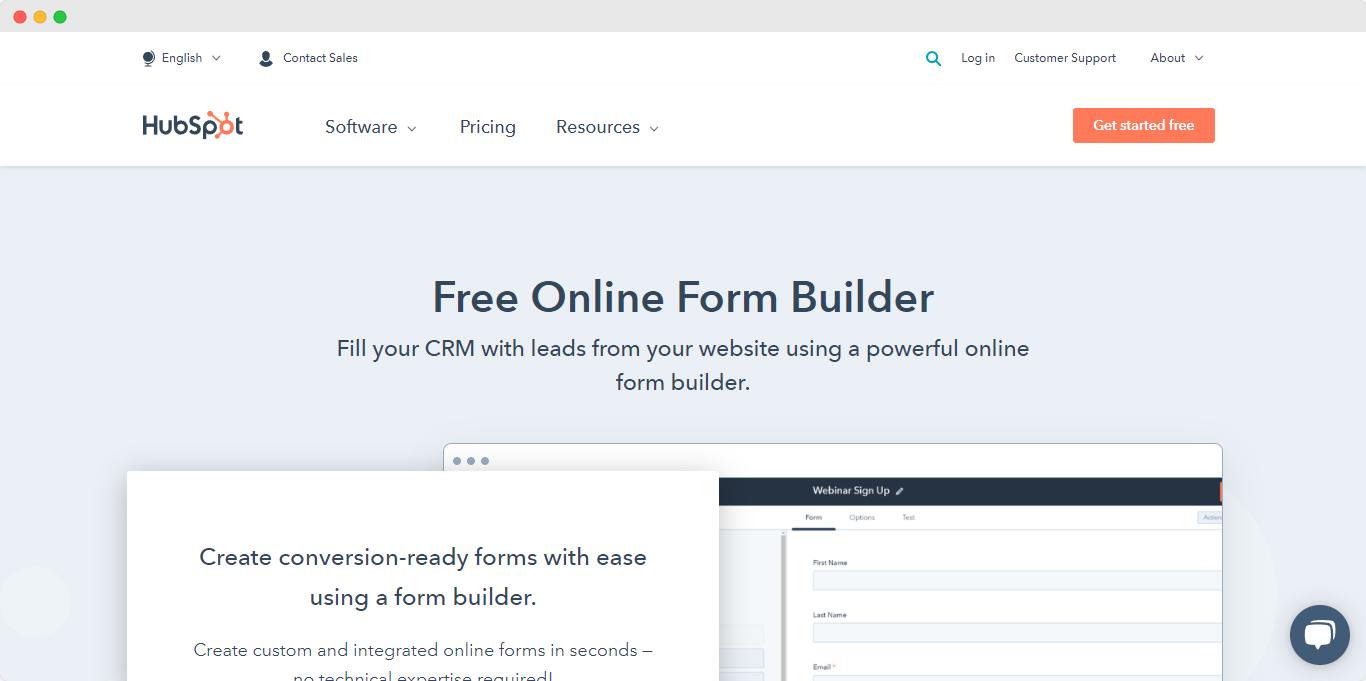The width and height of the screenshot is (1366, 681).
Task: Click the Contact Sales person icon
Action: [x=265, y=58]
